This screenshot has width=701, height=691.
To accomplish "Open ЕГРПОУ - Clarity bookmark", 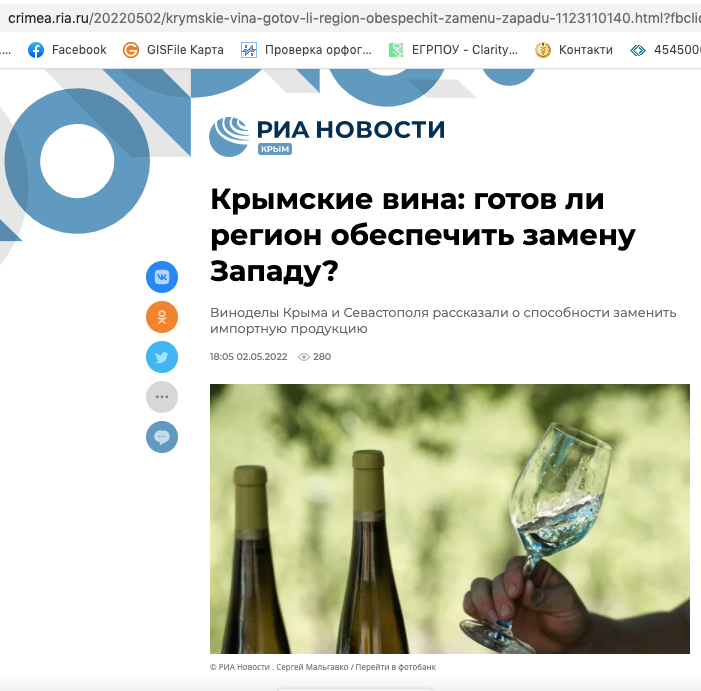I will pyautogui.click(x=453, y=50).
